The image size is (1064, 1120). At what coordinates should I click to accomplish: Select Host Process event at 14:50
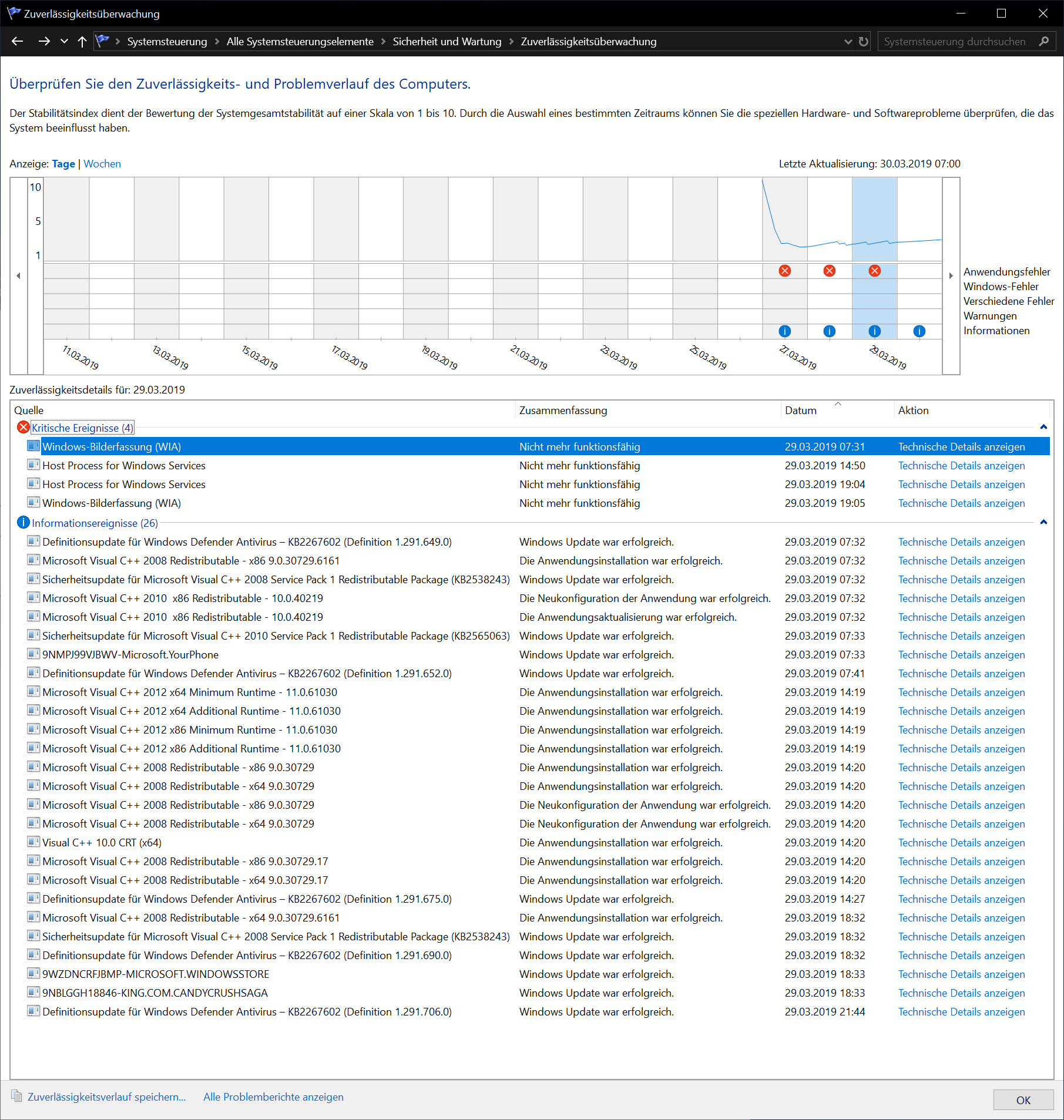pyautogui.click(x=538, y=466)
